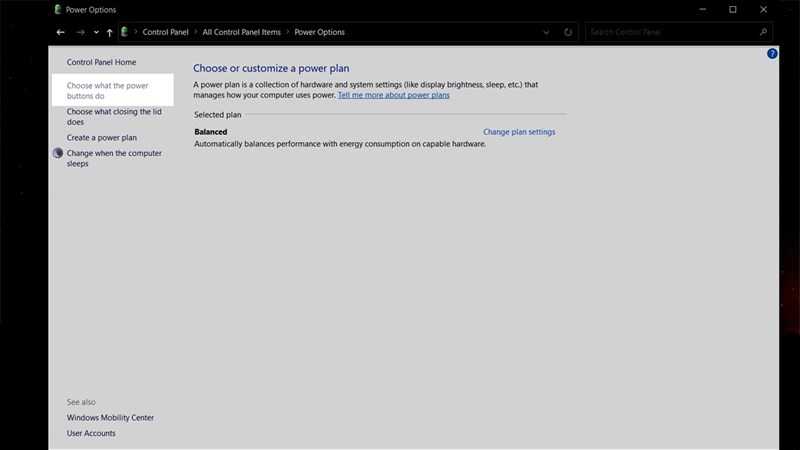Viewport: 800px width, 450px height.
Task: Click Tell me more about power plans
Action: click(394, 95)
